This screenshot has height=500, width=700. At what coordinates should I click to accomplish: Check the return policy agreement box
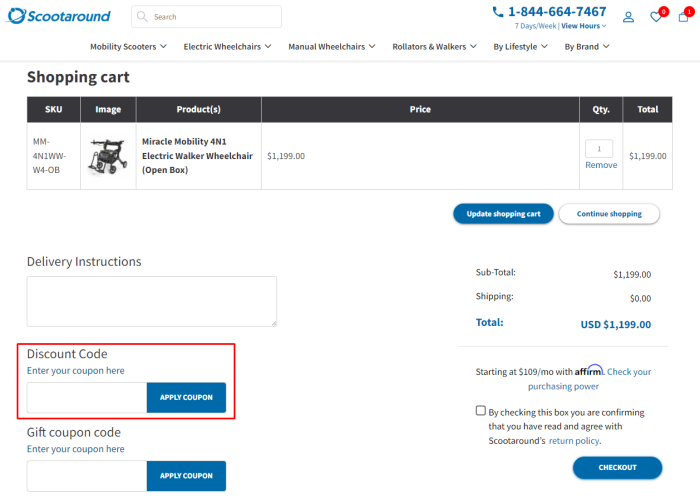pyautogui.click(x=480, y=410)
